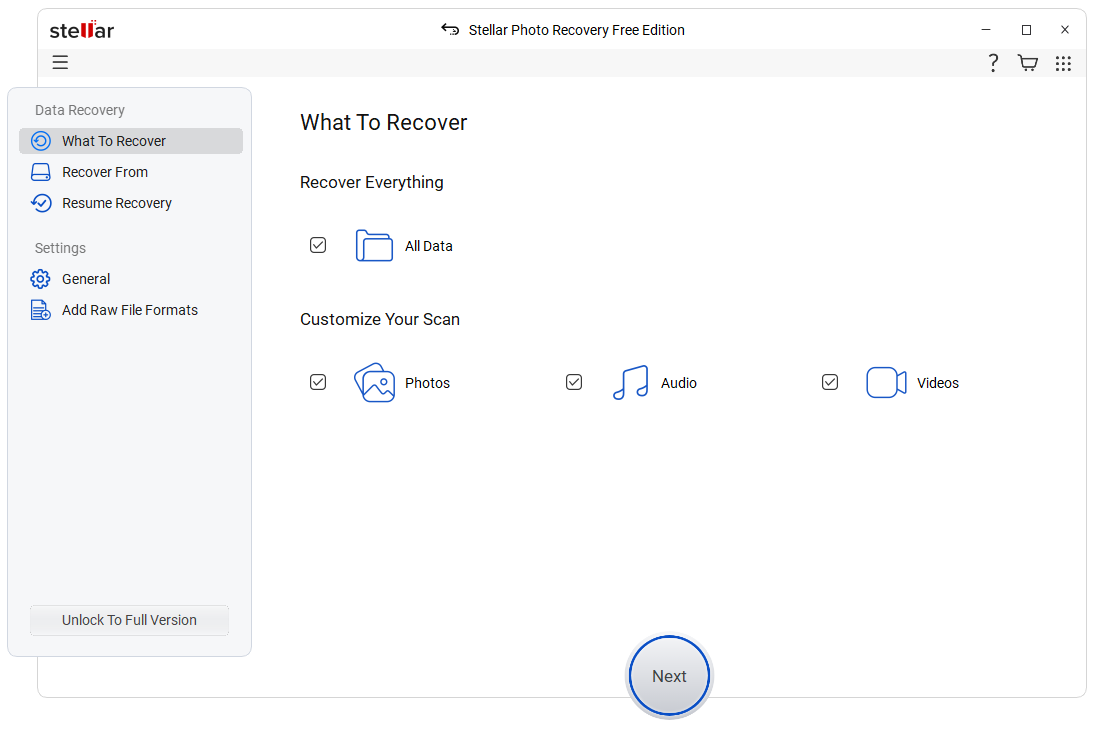Click the Stellar logo
Viewport: 1108px width, 738px height.
[x=81, y=30]
